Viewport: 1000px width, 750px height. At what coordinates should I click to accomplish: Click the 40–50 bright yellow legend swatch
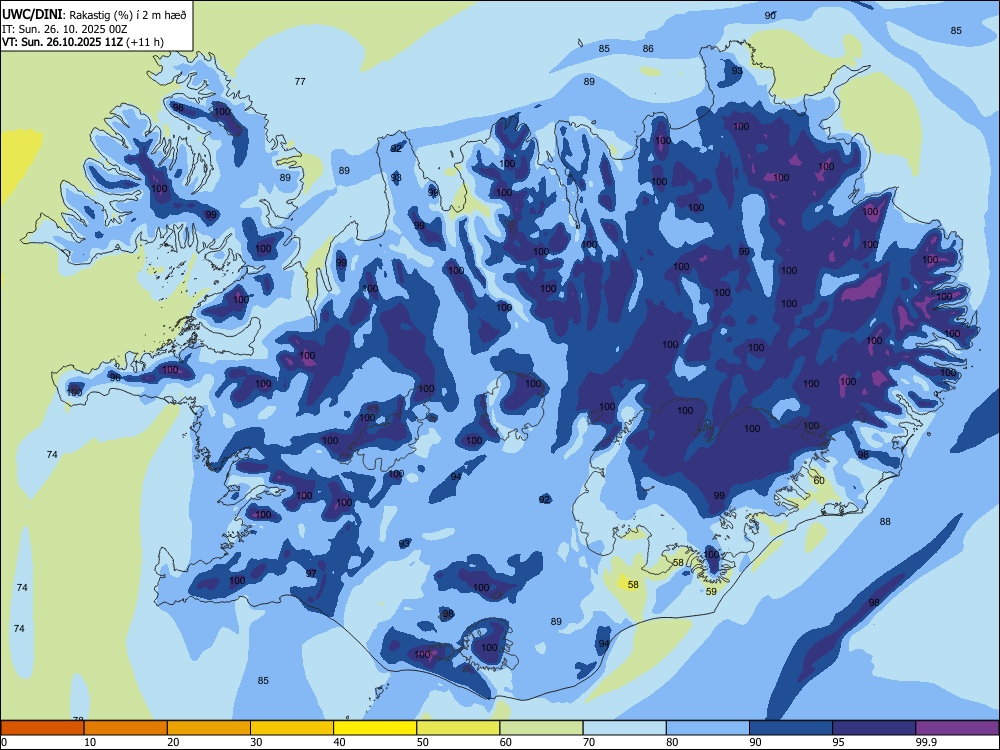pos(375,728)
